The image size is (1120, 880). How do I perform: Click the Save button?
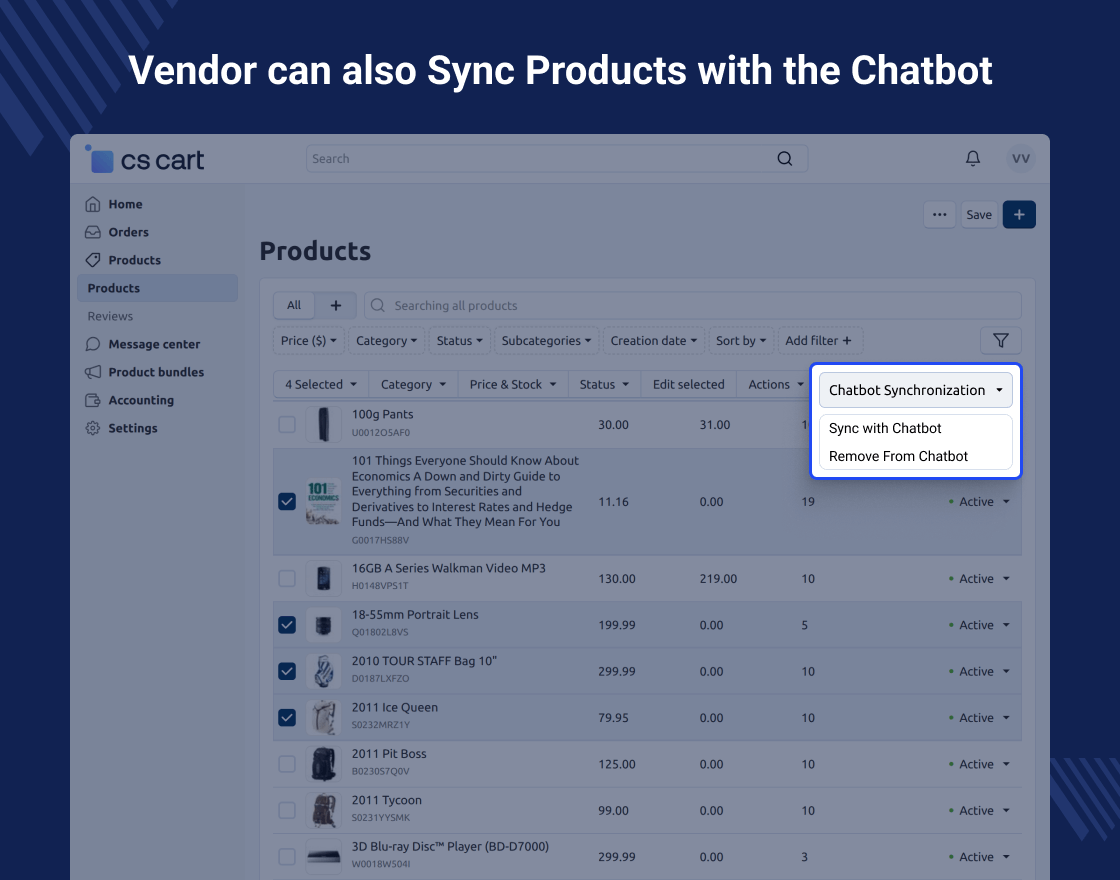pyautogui.click(x=979, y=214)
